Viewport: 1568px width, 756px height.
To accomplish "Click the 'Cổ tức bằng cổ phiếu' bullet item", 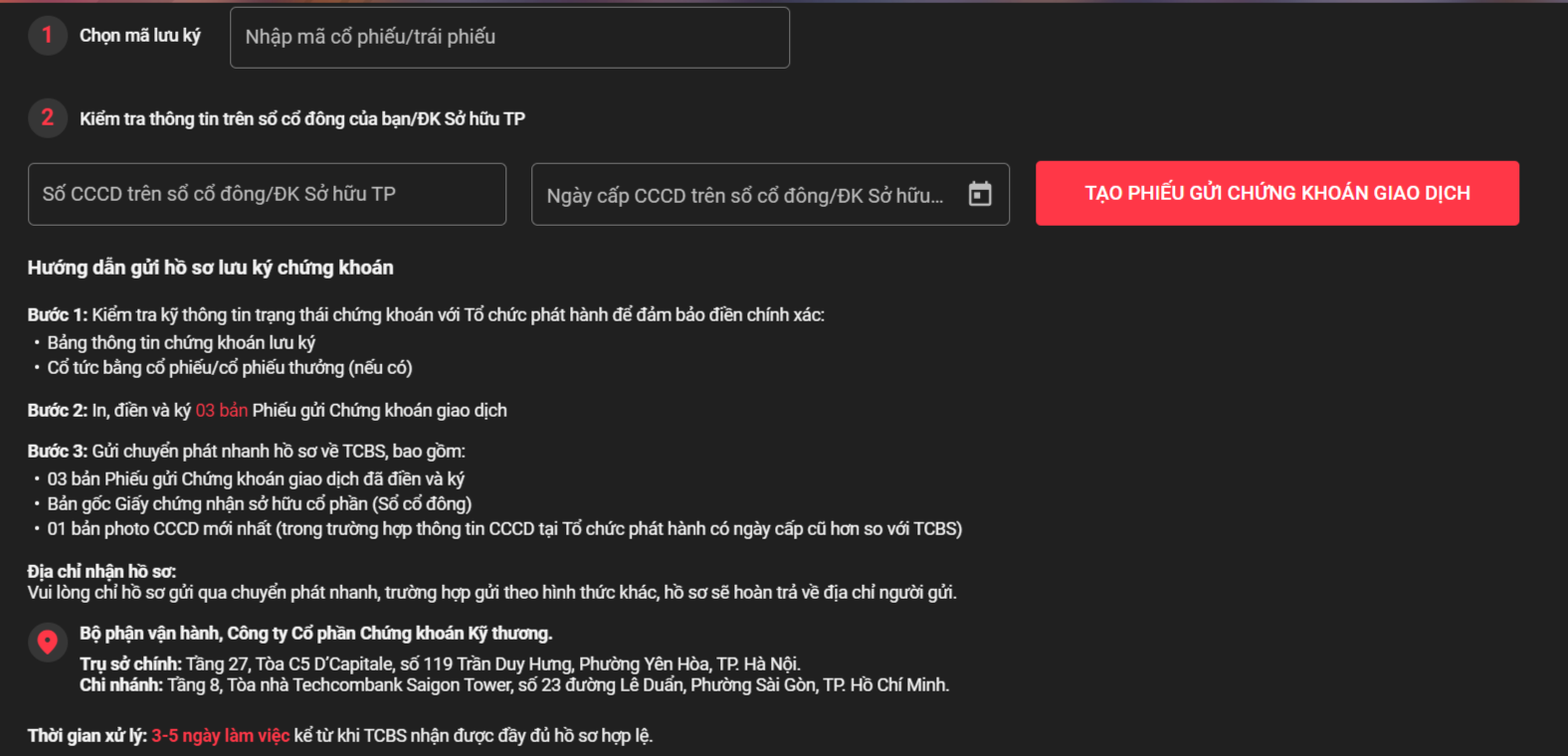I will click(x=230, y=368).
